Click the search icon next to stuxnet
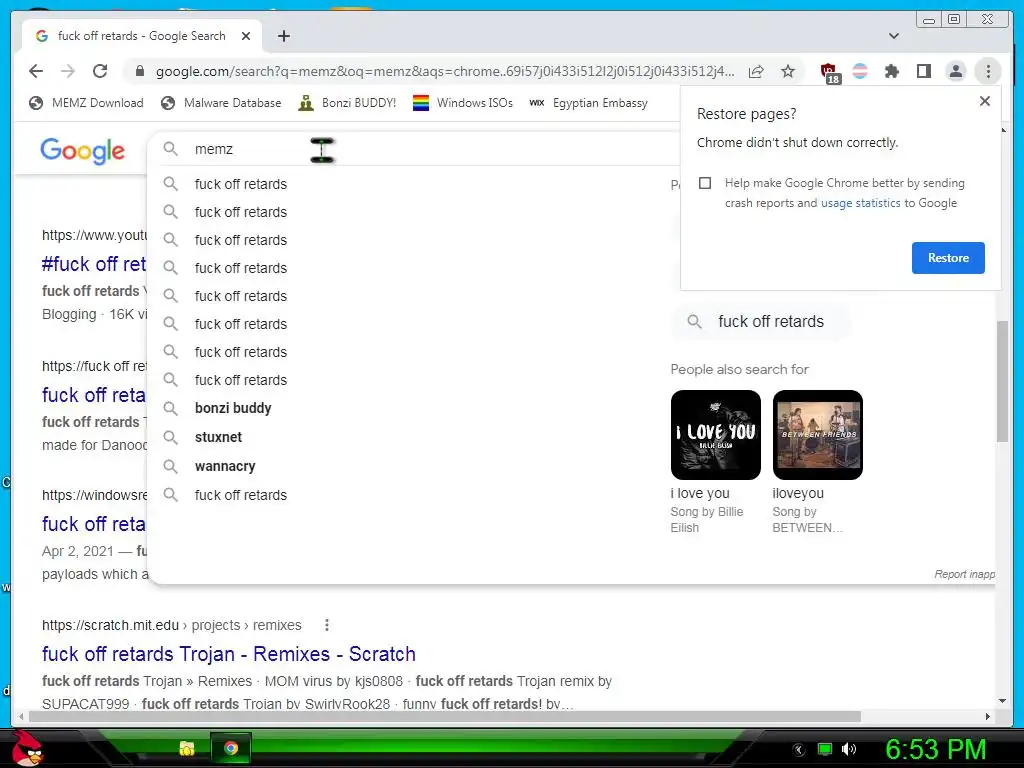This screenshot has height=768, width=1024. 170,437
